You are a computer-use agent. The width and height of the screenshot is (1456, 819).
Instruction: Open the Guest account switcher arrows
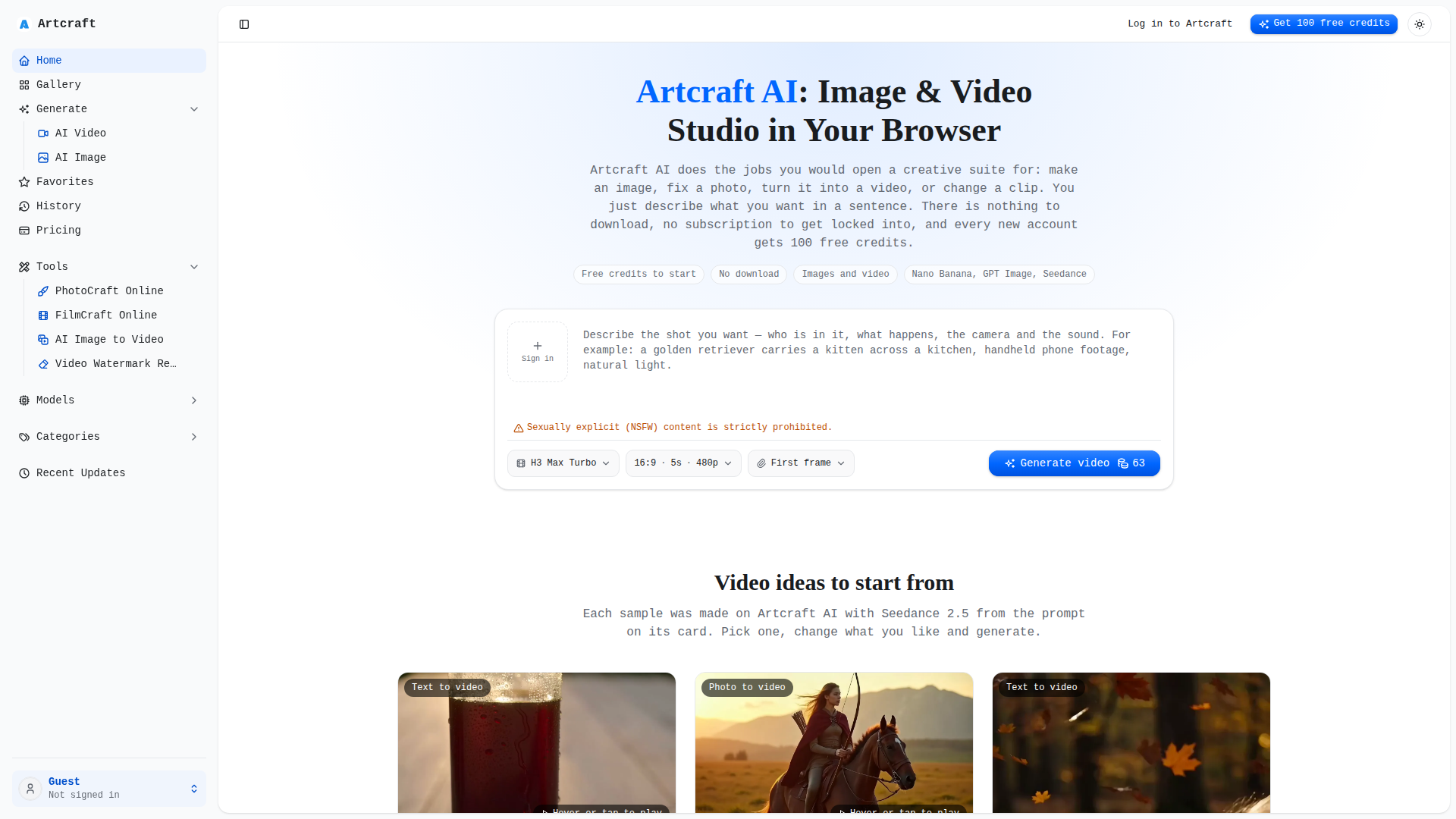(x=194, y=789)
